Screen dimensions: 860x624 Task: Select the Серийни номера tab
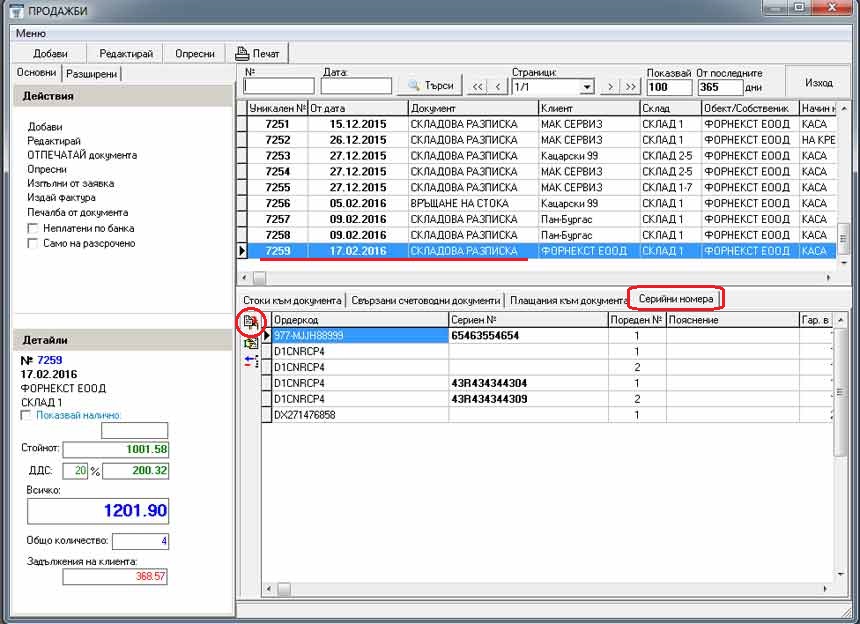(x=676, y=299)
